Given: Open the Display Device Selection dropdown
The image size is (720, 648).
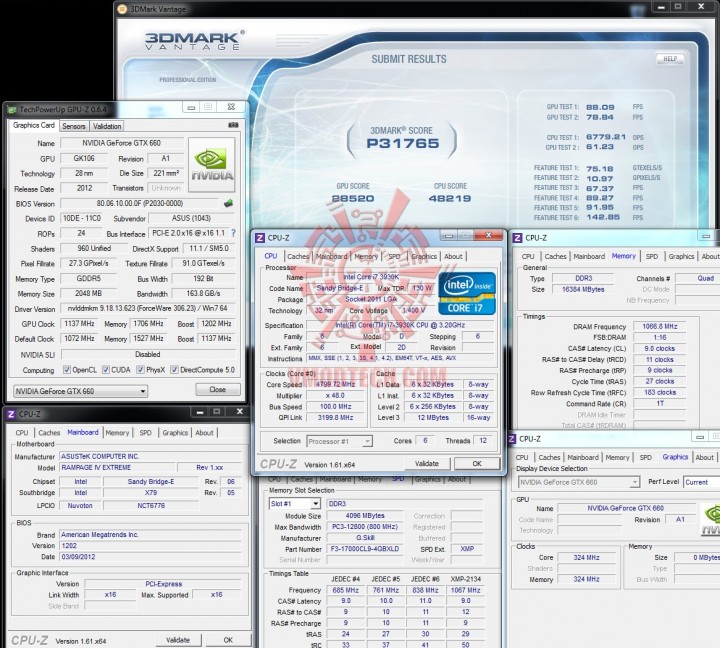Looking at the screenshot, I should 579,482.
